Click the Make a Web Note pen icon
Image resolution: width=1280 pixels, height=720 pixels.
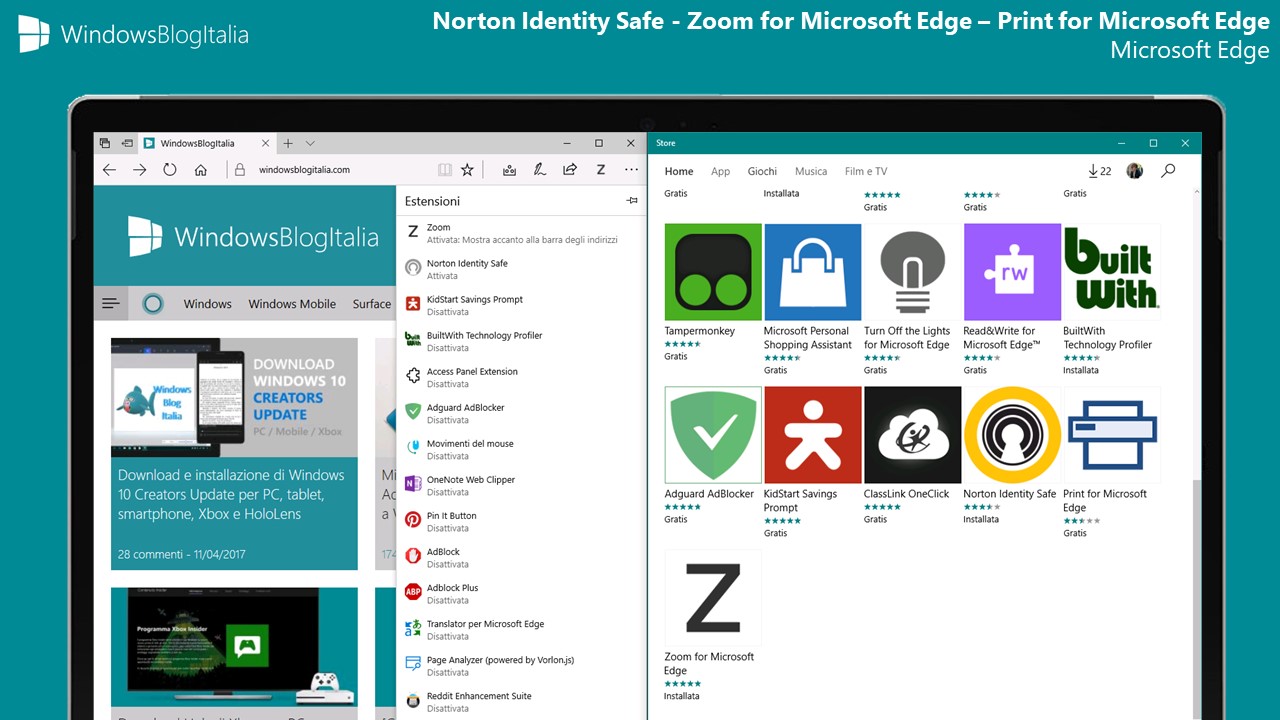539,170
